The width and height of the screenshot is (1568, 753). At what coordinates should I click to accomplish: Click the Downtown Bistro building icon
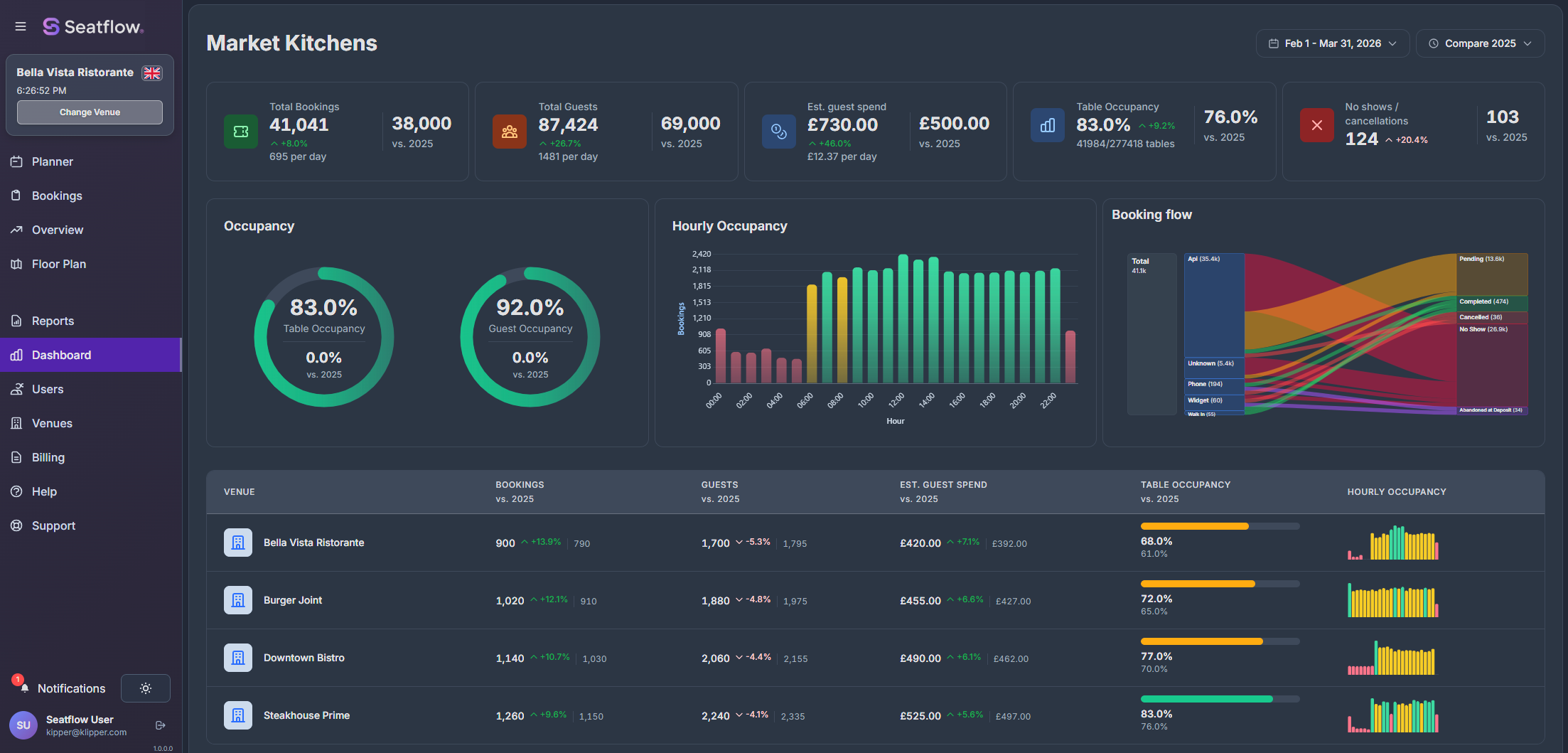point(238,658)
